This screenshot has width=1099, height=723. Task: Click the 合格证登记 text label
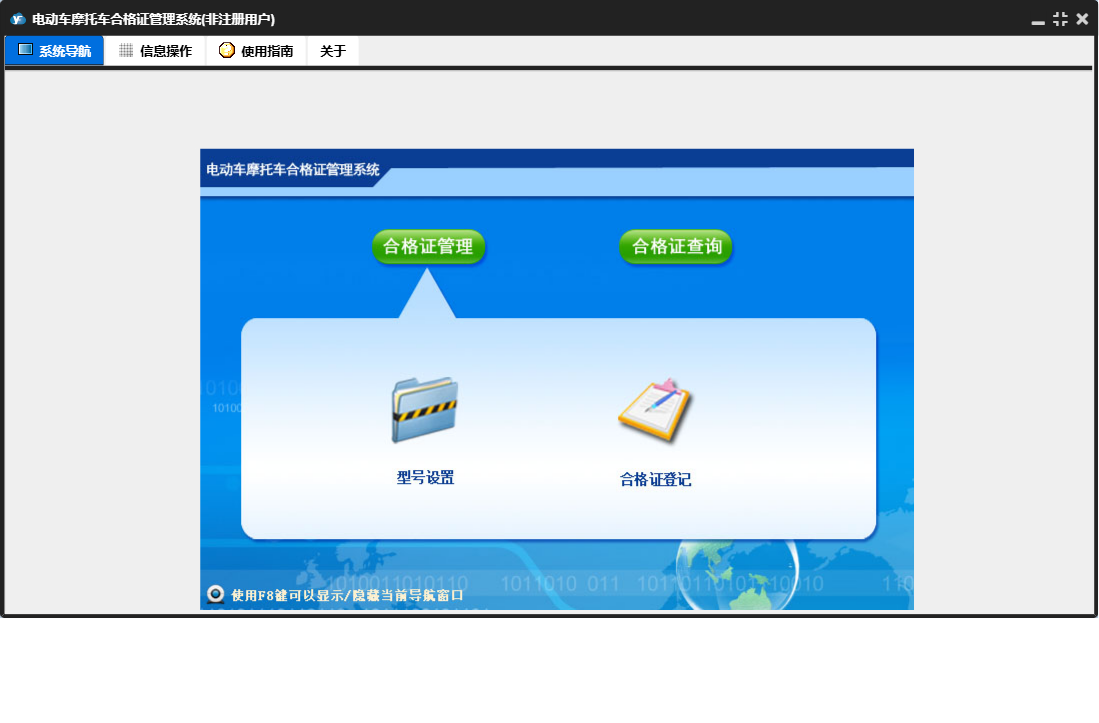pyautogui.click(x=655, y=479)
